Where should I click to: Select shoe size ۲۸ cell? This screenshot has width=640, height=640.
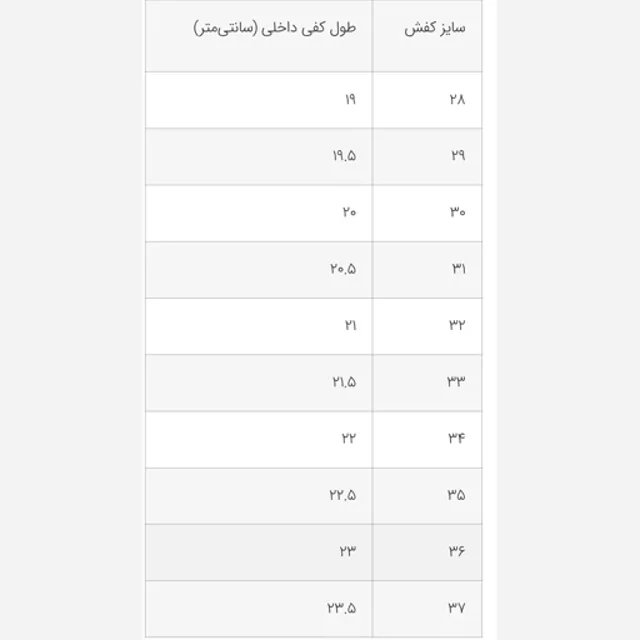(427, 100)
